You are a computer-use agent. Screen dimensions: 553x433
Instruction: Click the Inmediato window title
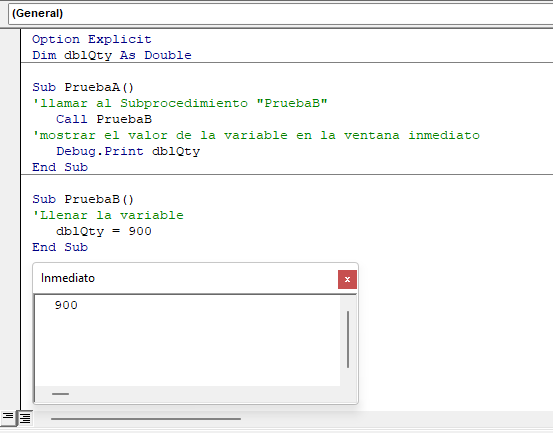68,278
